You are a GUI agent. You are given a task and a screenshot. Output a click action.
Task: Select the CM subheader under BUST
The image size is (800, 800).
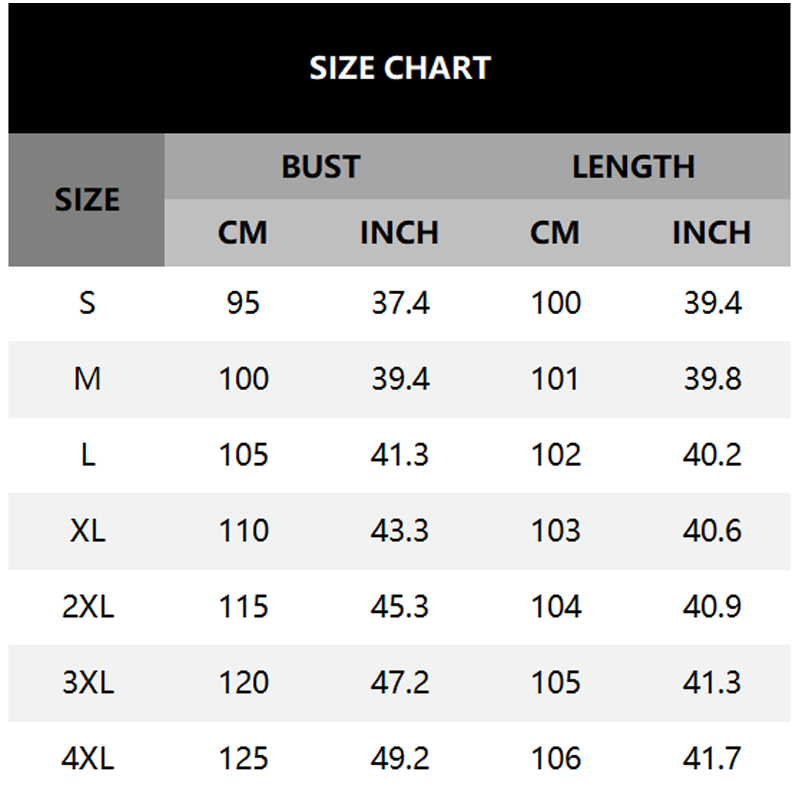[243, 233]
